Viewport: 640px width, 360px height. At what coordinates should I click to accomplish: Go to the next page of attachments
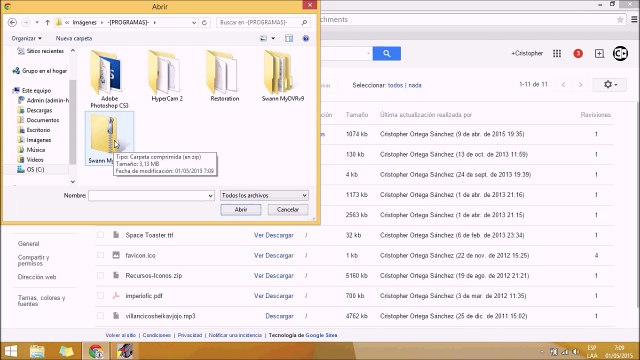[580, 84]
